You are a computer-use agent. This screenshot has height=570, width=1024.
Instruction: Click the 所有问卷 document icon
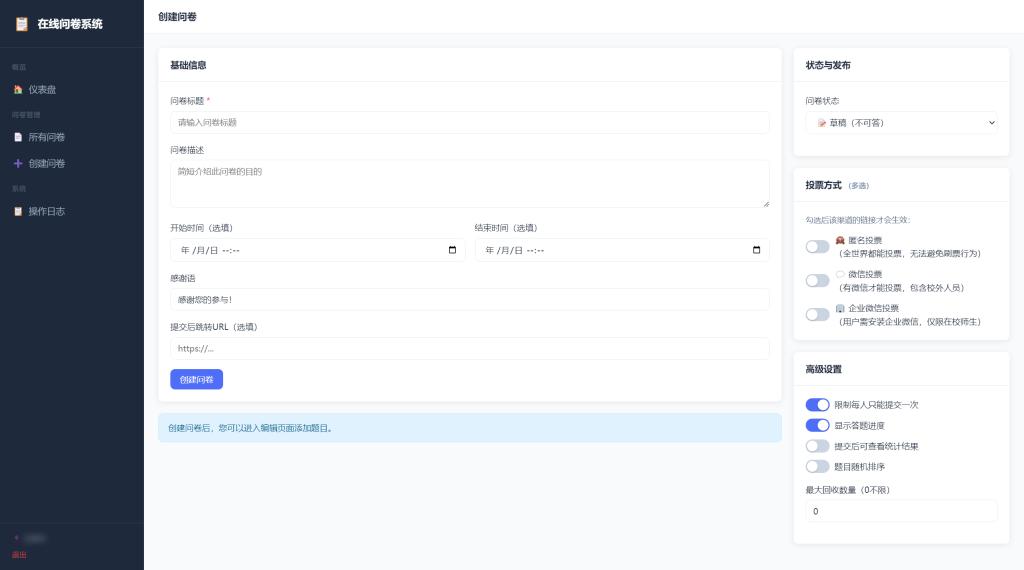point(18,137)
